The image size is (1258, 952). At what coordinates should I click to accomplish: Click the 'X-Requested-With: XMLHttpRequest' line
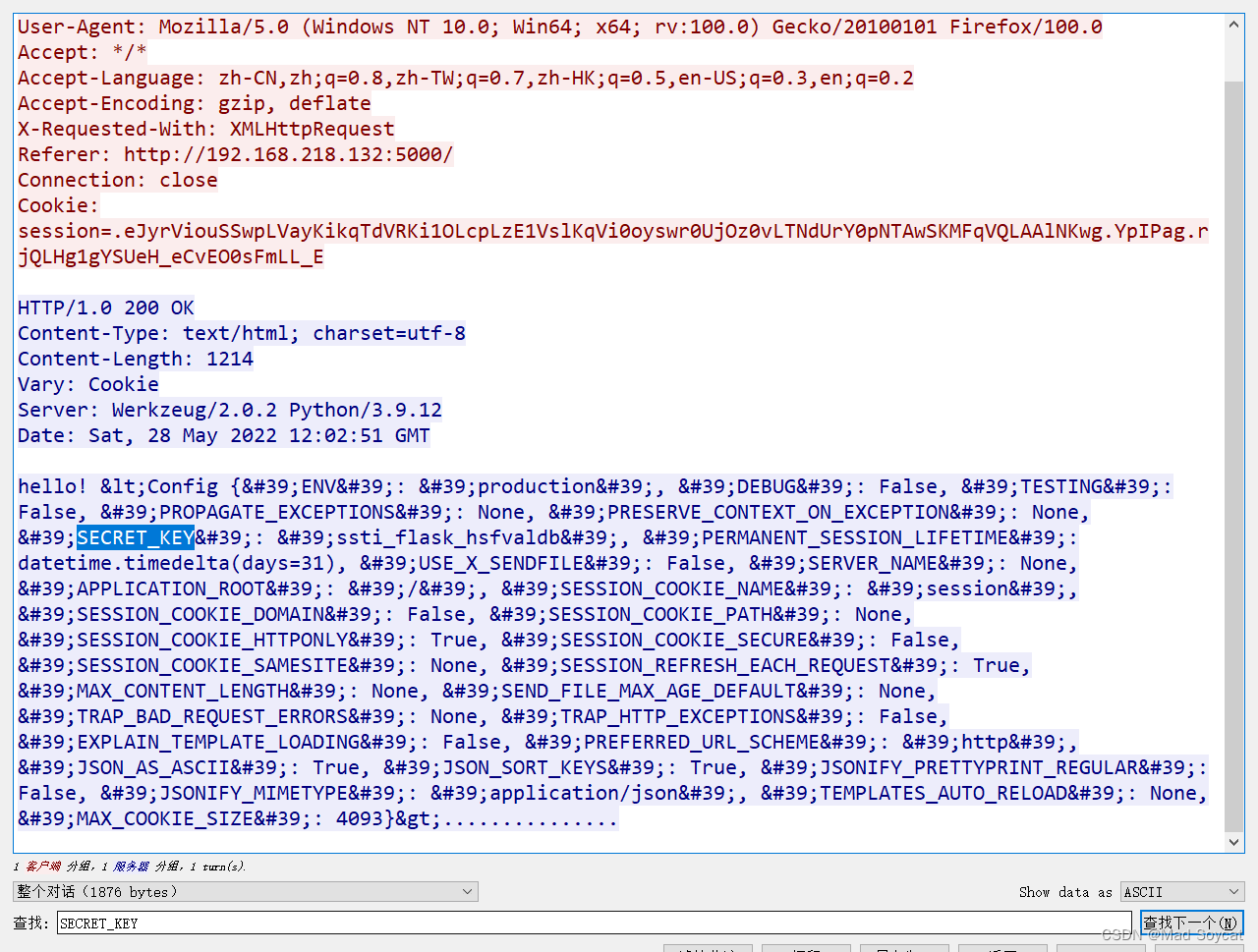pyautogui.click(x=206, y=129)
